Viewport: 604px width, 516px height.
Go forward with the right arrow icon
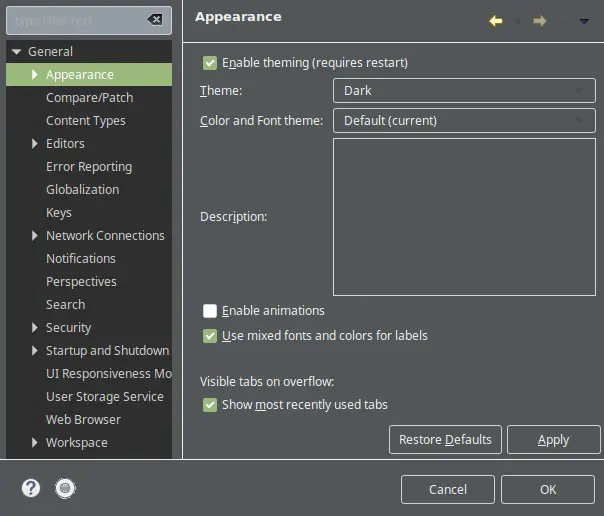[540, 21]
